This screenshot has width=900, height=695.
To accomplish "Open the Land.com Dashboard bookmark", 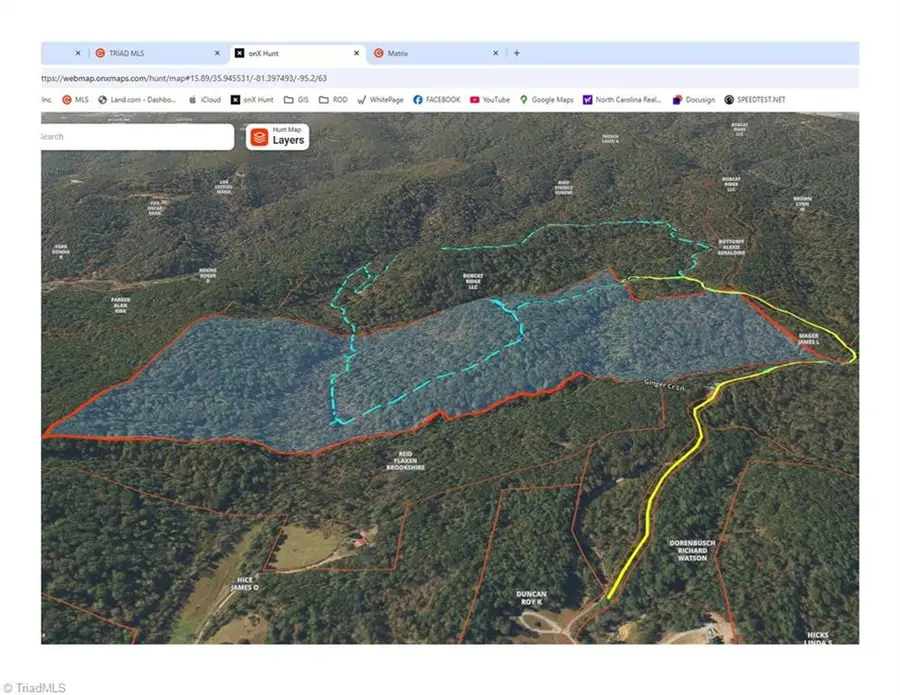I will [x=139, y=99].
